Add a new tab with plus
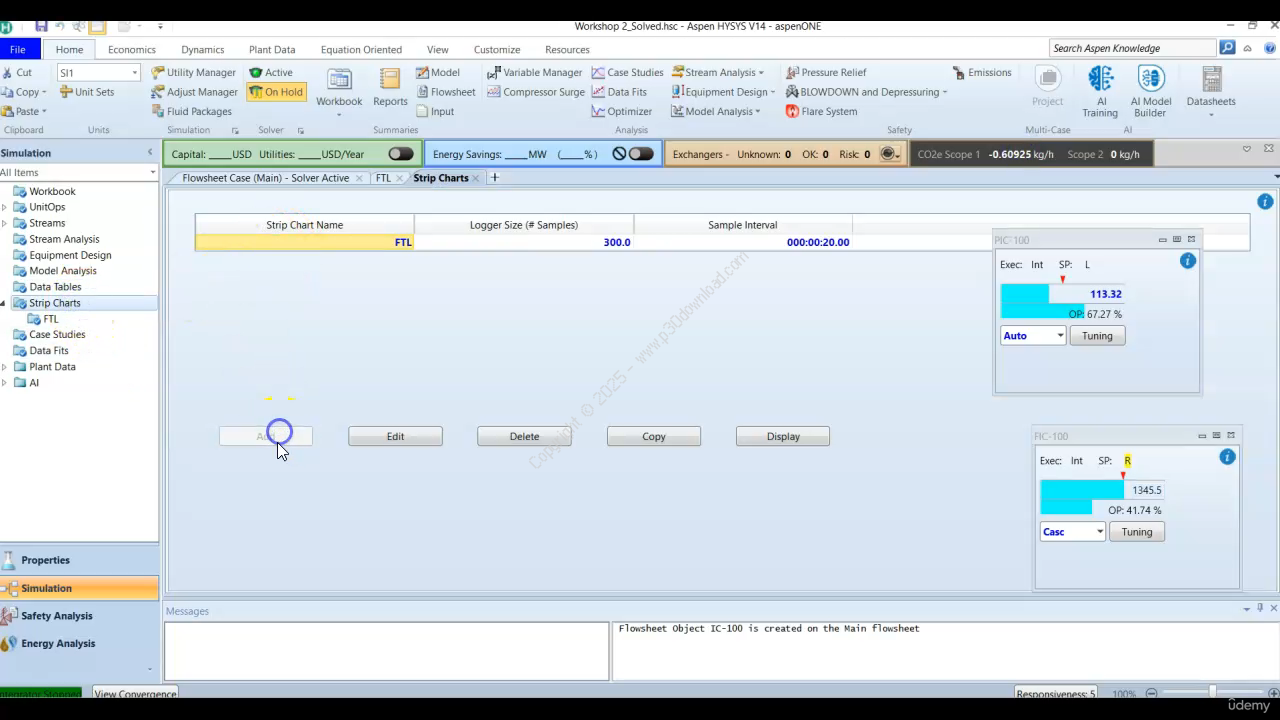1280x720 pixels. (x=494, y=177)
